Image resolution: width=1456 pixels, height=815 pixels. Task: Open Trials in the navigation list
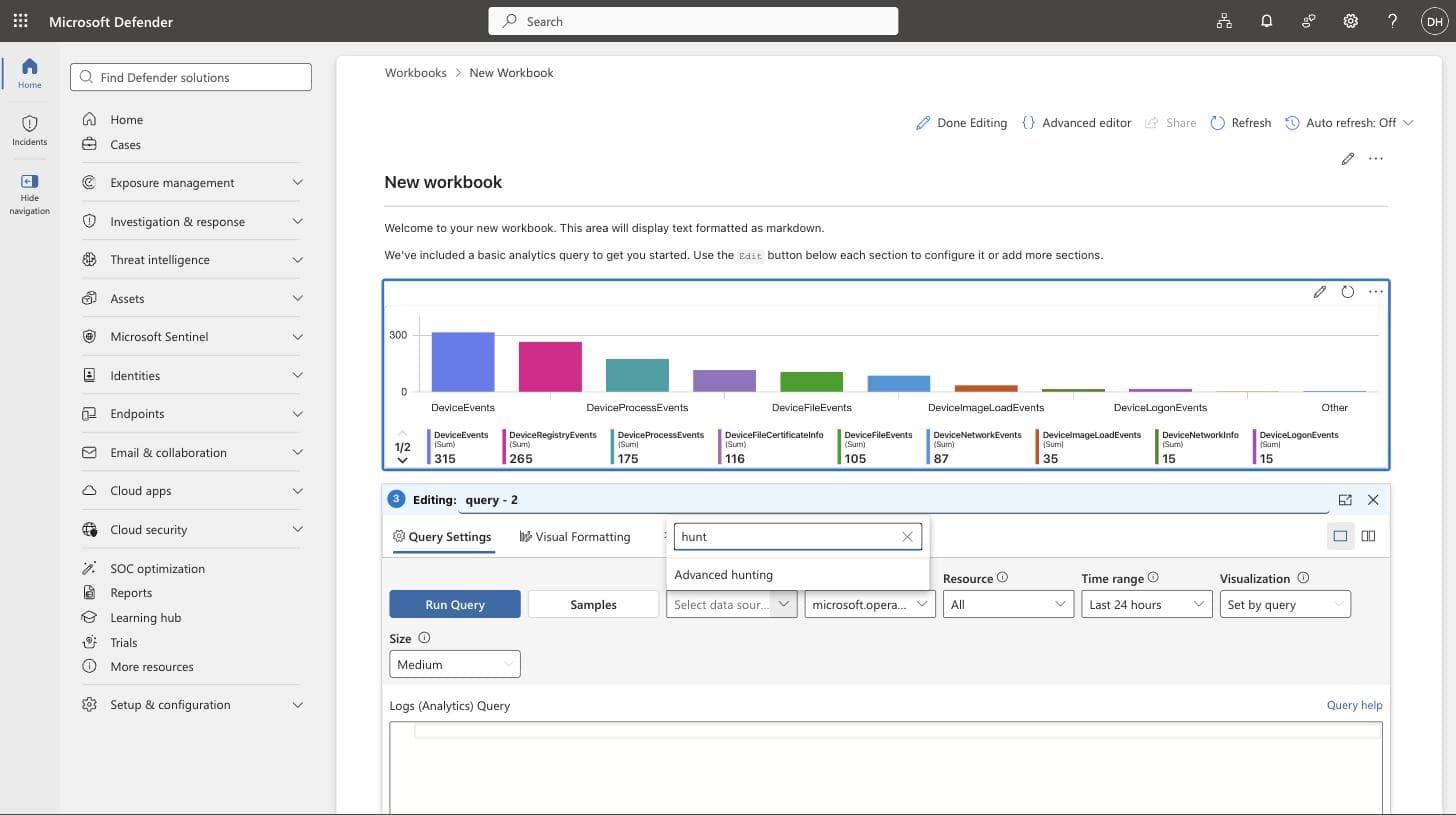coord(124,642)
